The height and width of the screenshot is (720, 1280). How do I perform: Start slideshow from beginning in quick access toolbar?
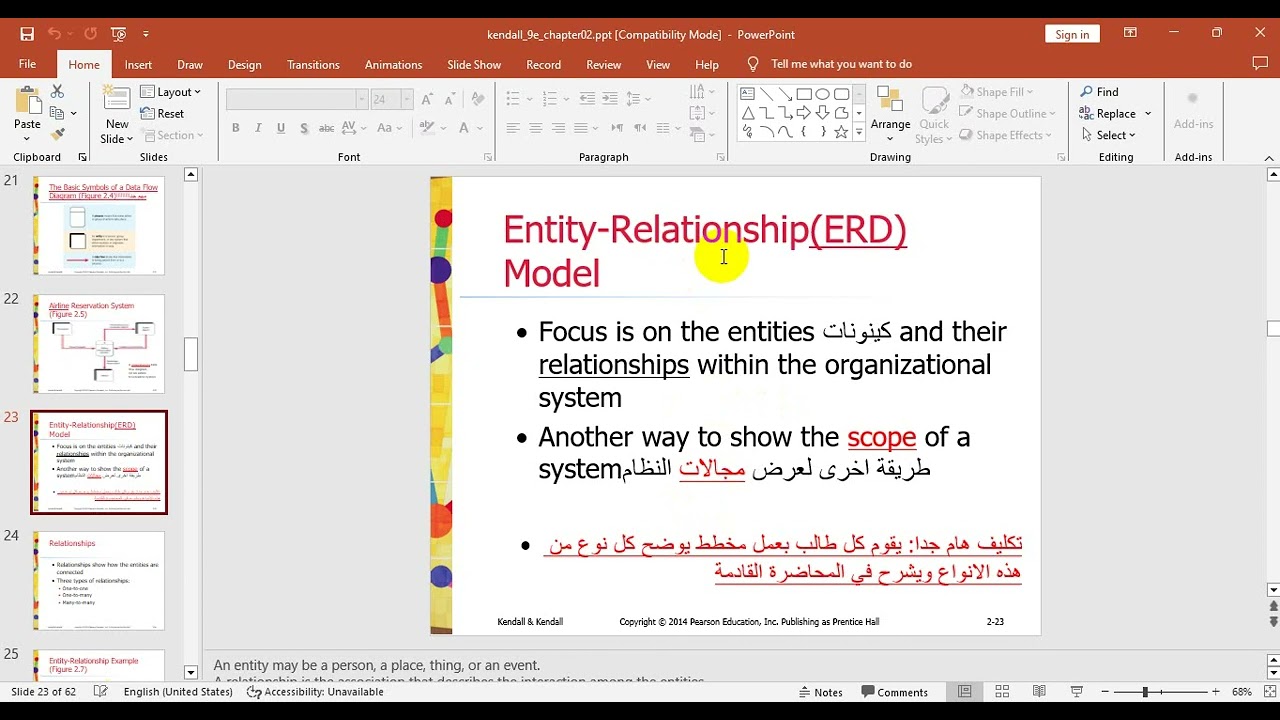[x=119, y=34]
